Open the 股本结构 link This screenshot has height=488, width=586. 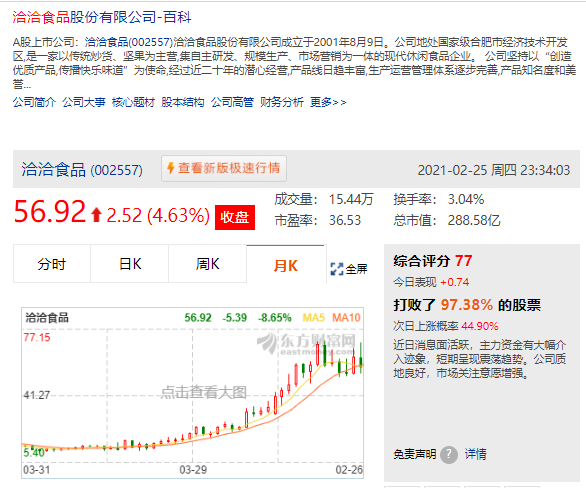[x=183, y=102]
